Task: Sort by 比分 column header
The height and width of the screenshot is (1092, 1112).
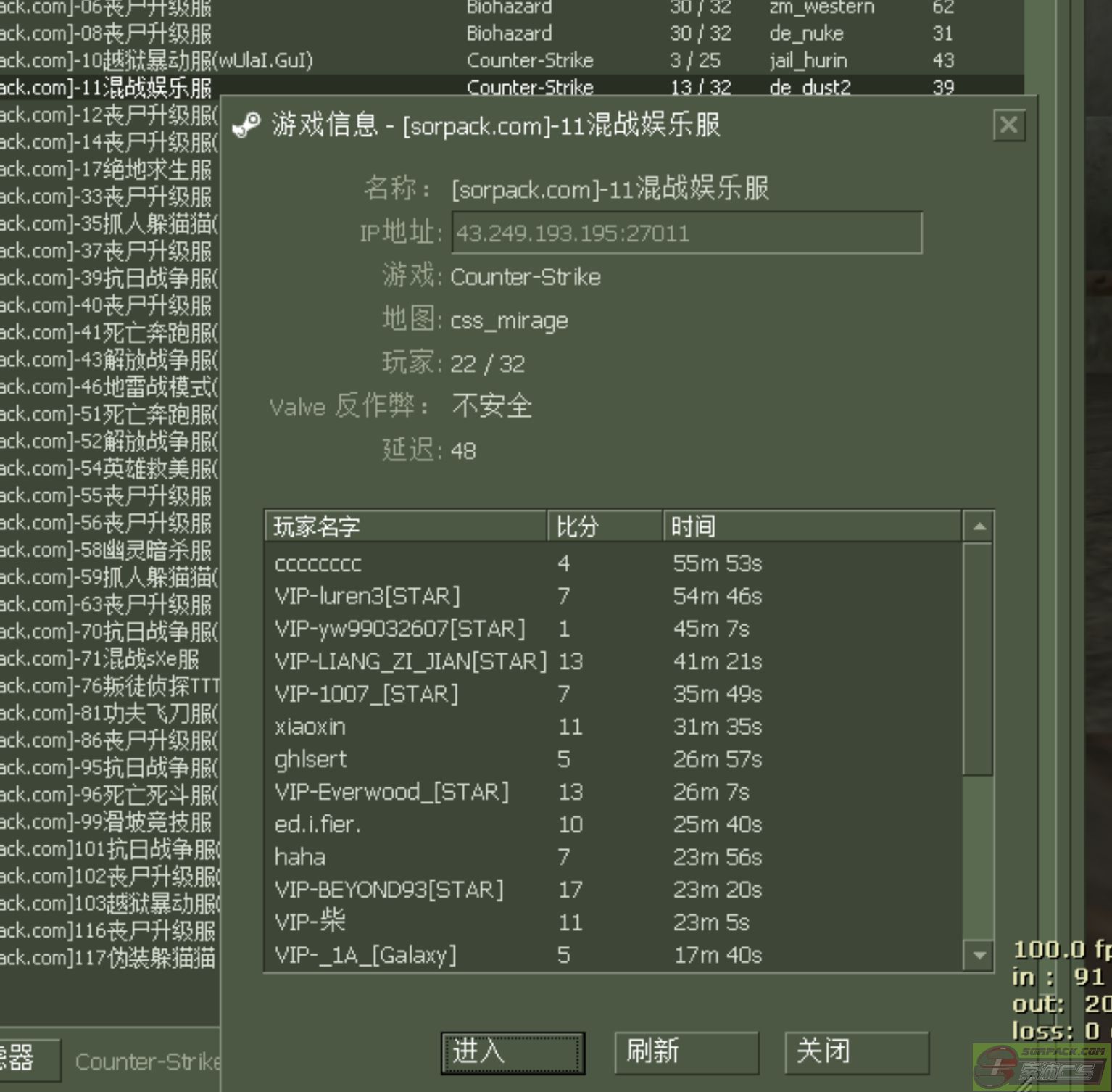Action: pyautogui.click(x=605, y=526)
